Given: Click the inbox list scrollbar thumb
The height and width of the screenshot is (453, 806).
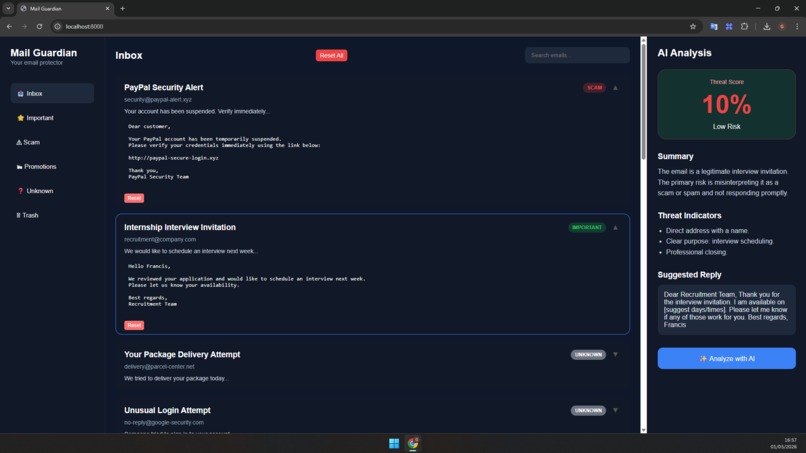Looking at the screenshot, I should point(643,101).
